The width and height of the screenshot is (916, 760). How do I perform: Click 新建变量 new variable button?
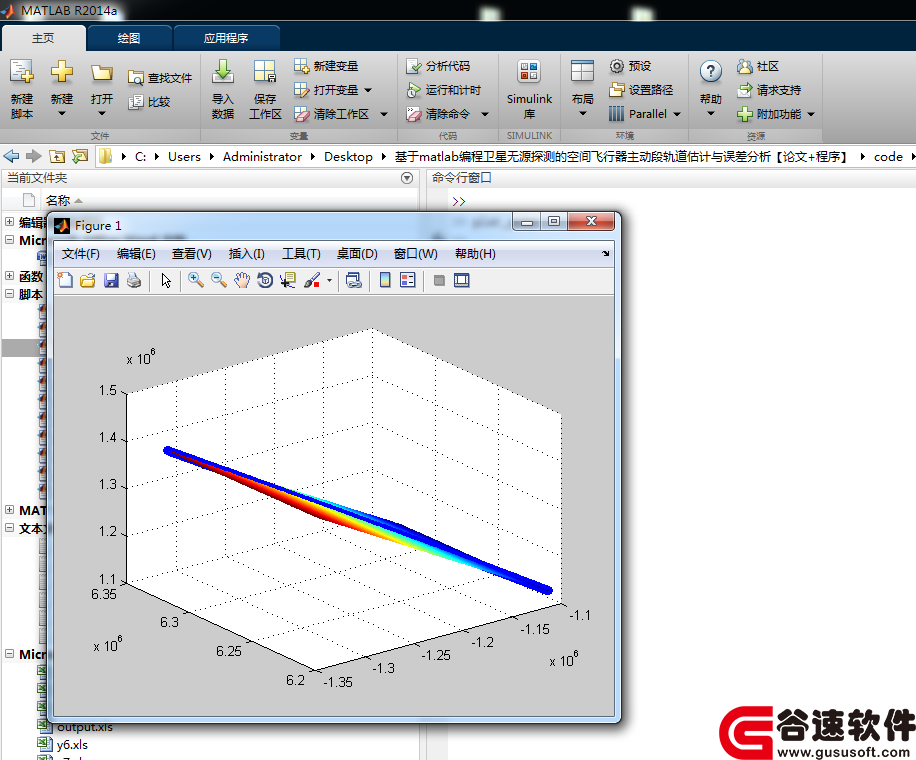(x=326, y=66)
